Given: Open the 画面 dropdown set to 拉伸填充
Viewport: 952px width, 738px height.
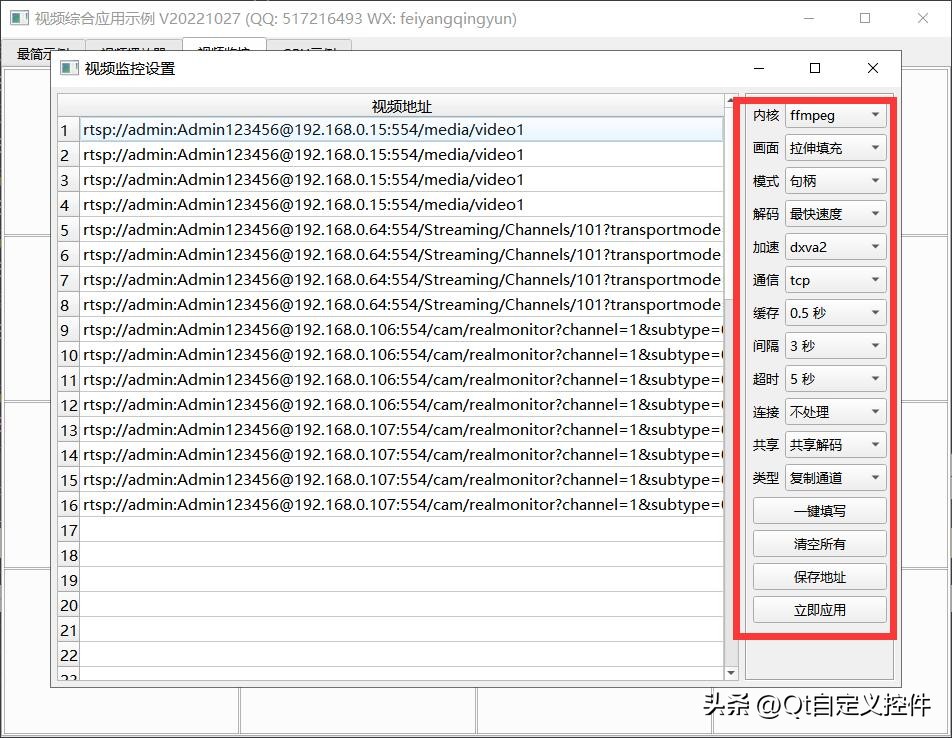Looking at the screenshot, I should [x=836, y=147].
